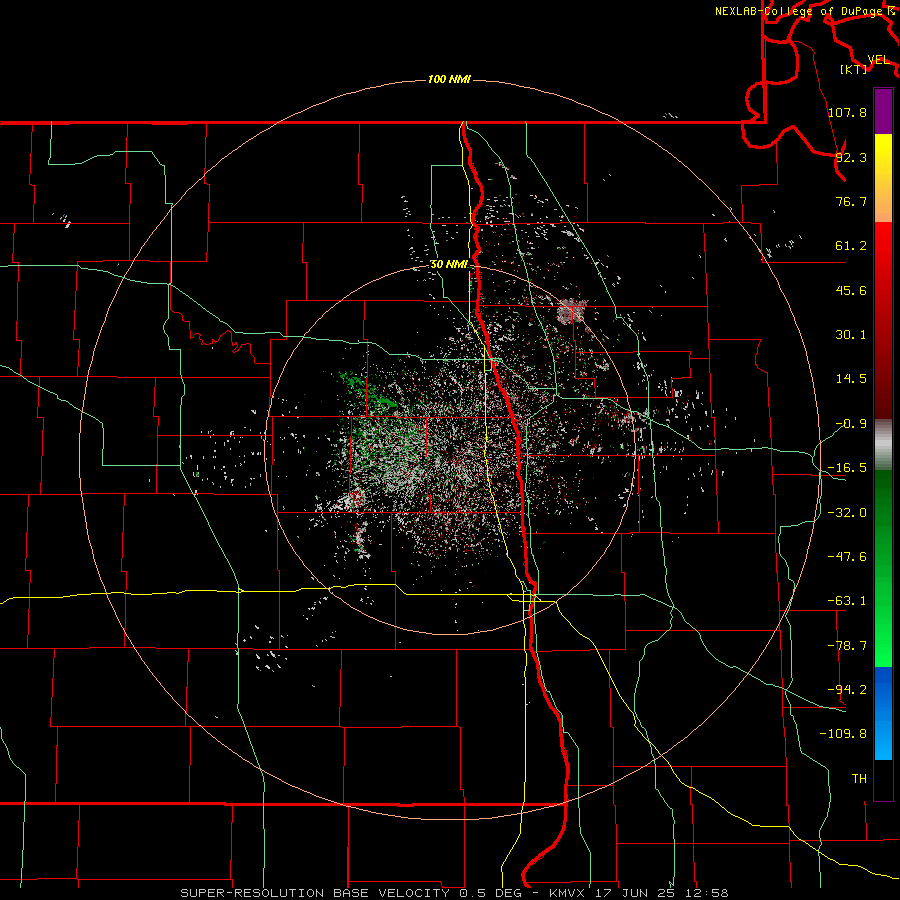Click the 107.8 velocity scale value
This screenshot has width=900, height=900.
(x=847, y=112)
